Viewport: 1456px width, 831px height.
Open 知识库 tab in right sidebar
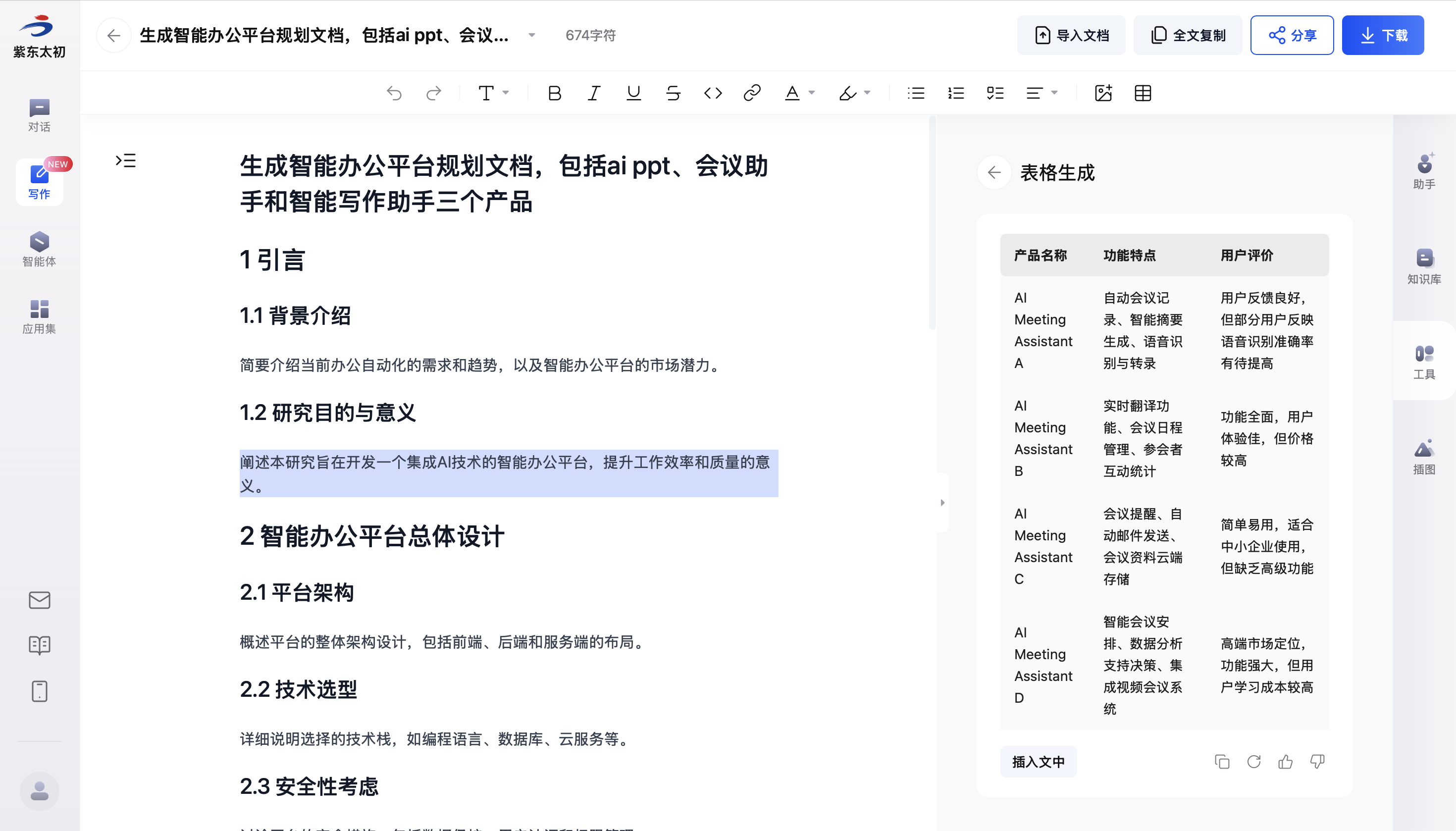1423,266
